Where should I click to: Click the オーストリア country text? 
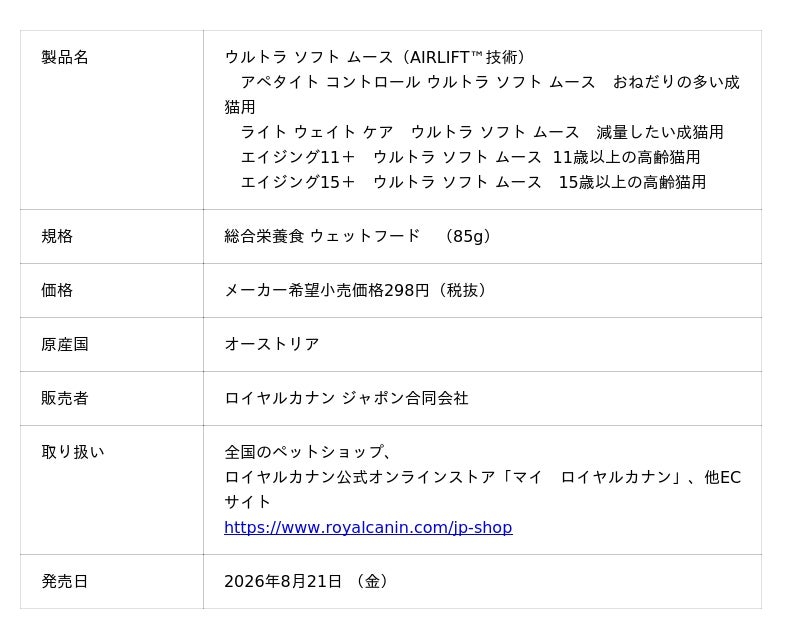pyautogui.click(x=272, y=345)
